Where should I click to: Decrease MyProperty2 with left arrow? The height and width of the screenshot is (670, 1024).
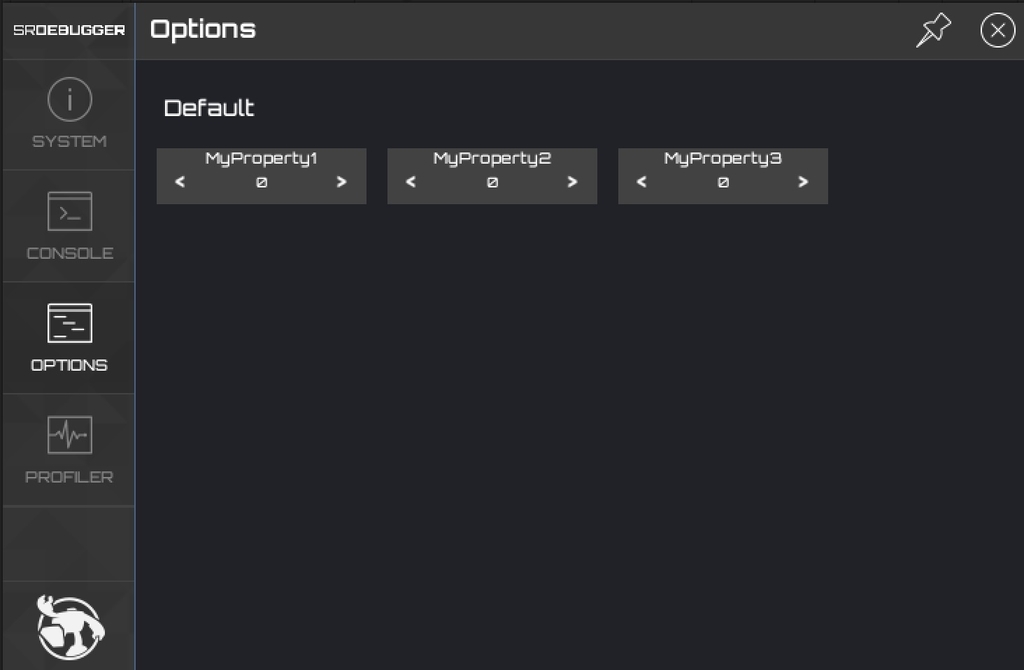click(x=411, y=182)
